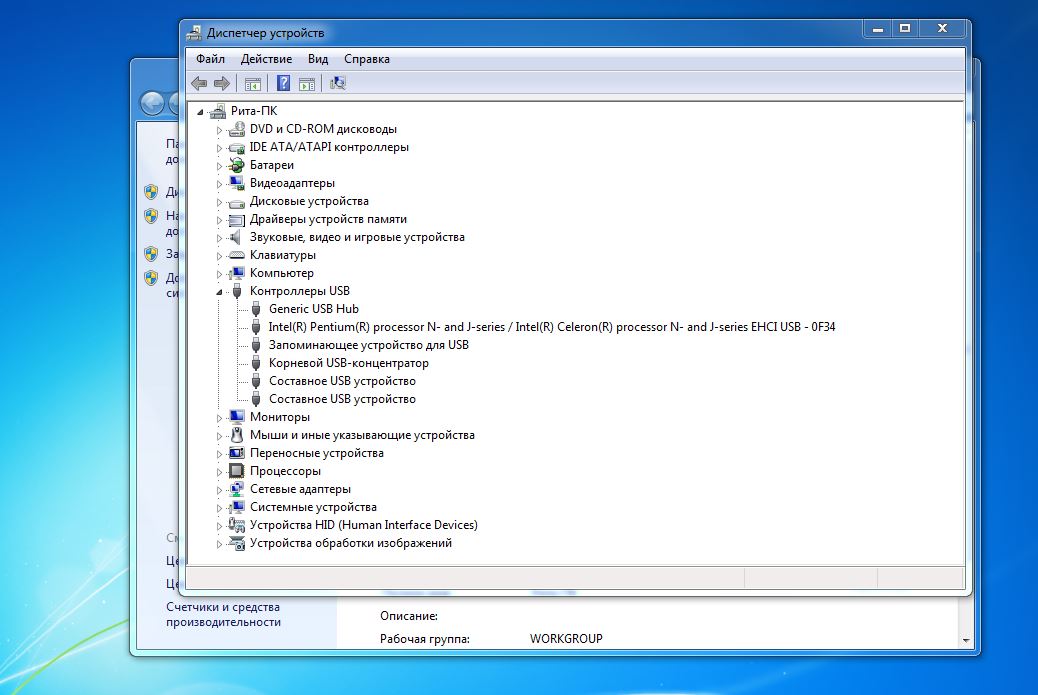Open the Действие menu
Image resolution: width=1038 pixels, height=695 pixels.
pos(266,59)
